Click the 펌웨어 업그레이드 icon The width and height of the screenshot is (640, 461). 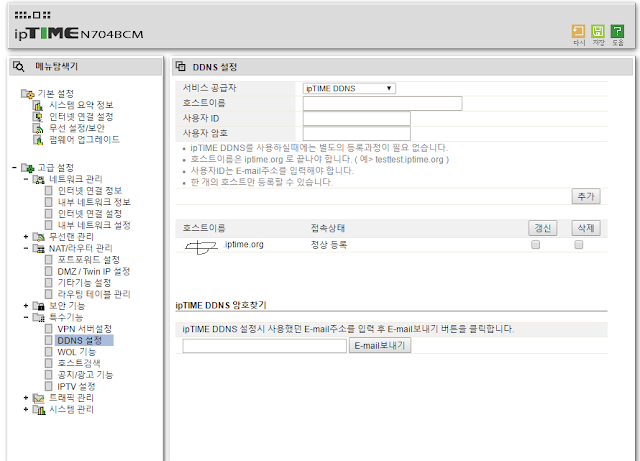point(38,140)
